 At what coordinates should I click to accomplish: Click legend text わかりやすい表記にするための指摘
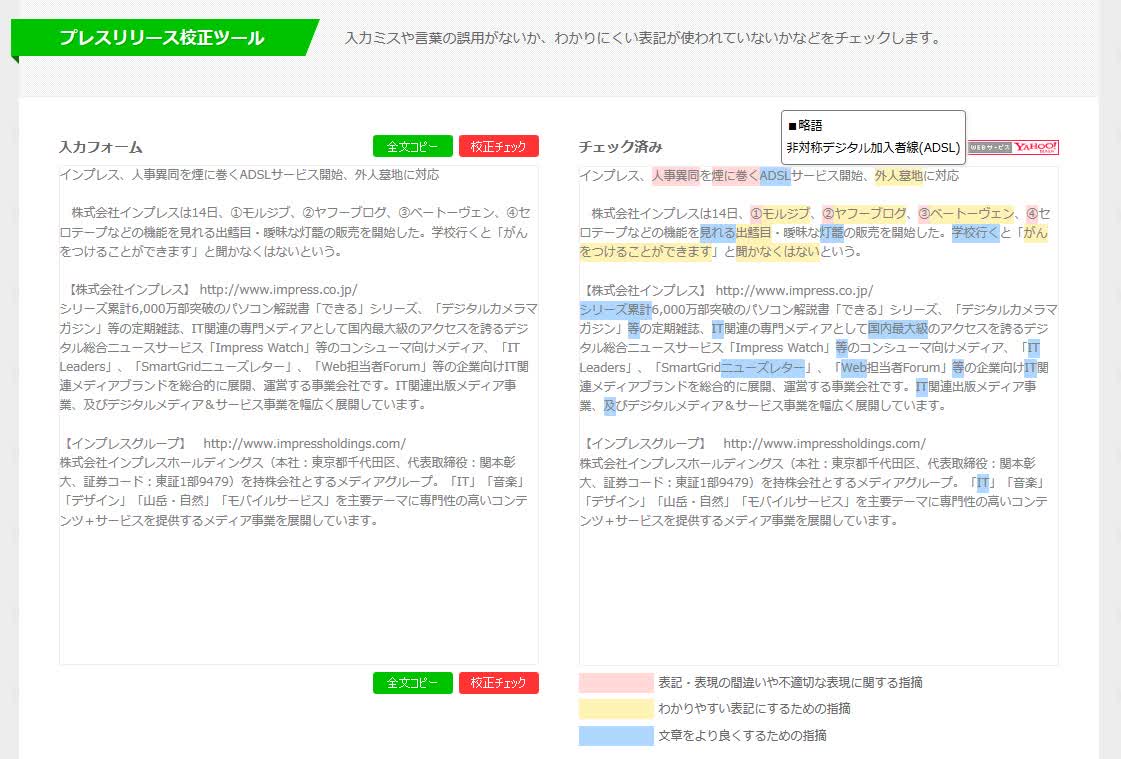pos(754,709)
